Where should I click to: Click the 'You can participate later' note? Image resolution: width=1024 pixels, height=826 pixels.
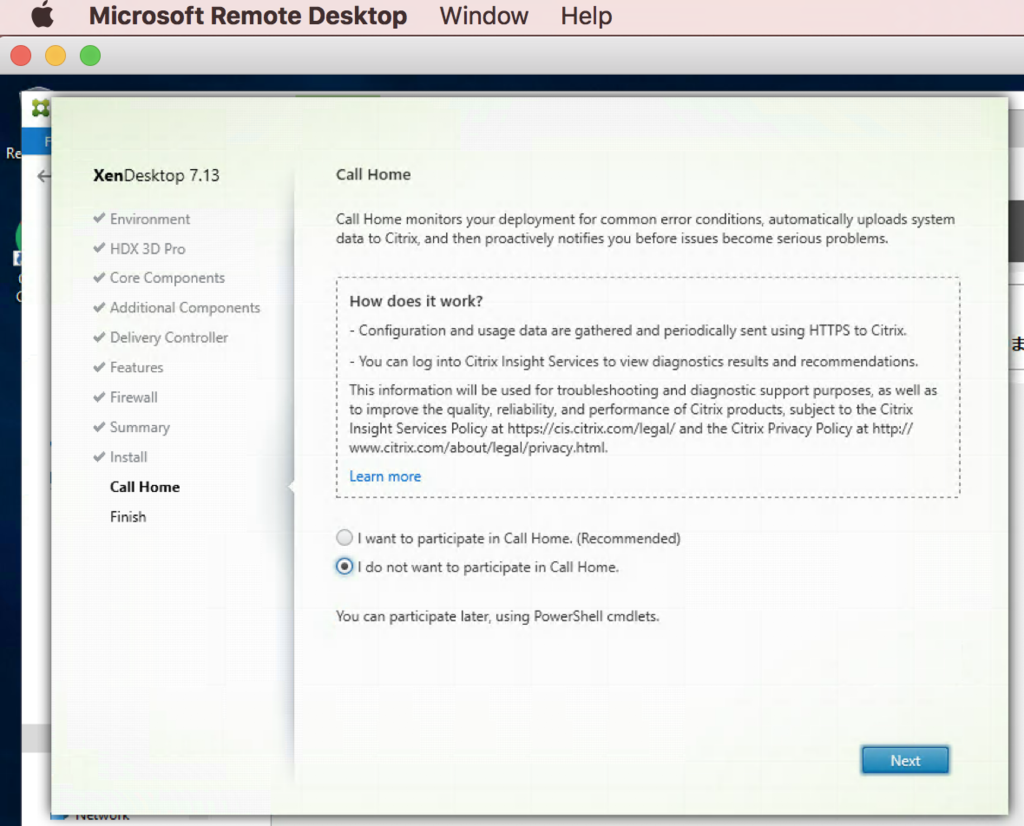(498, 616)
